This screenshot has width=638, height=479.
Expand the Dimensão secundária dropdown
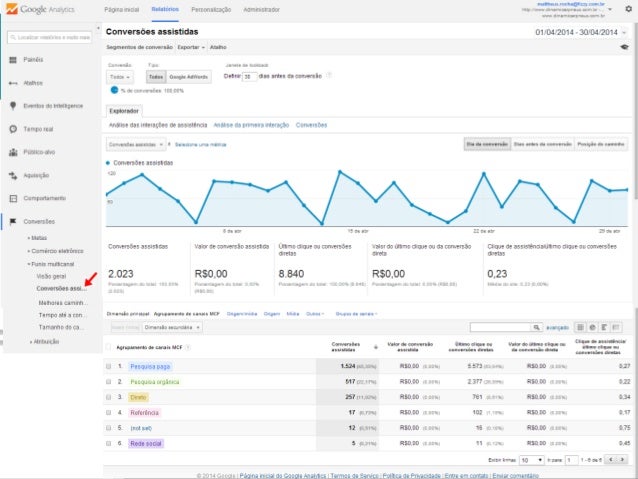169,327
